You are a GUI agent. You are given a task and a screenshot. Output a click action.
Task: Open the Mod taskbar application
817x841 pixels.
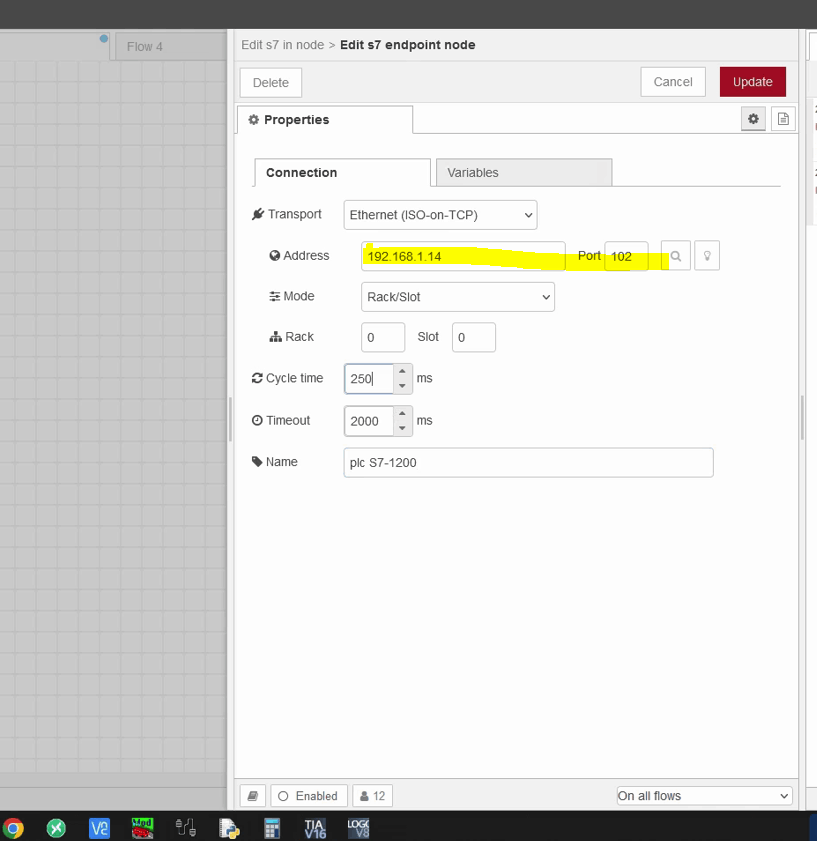[x=142, y=828]
